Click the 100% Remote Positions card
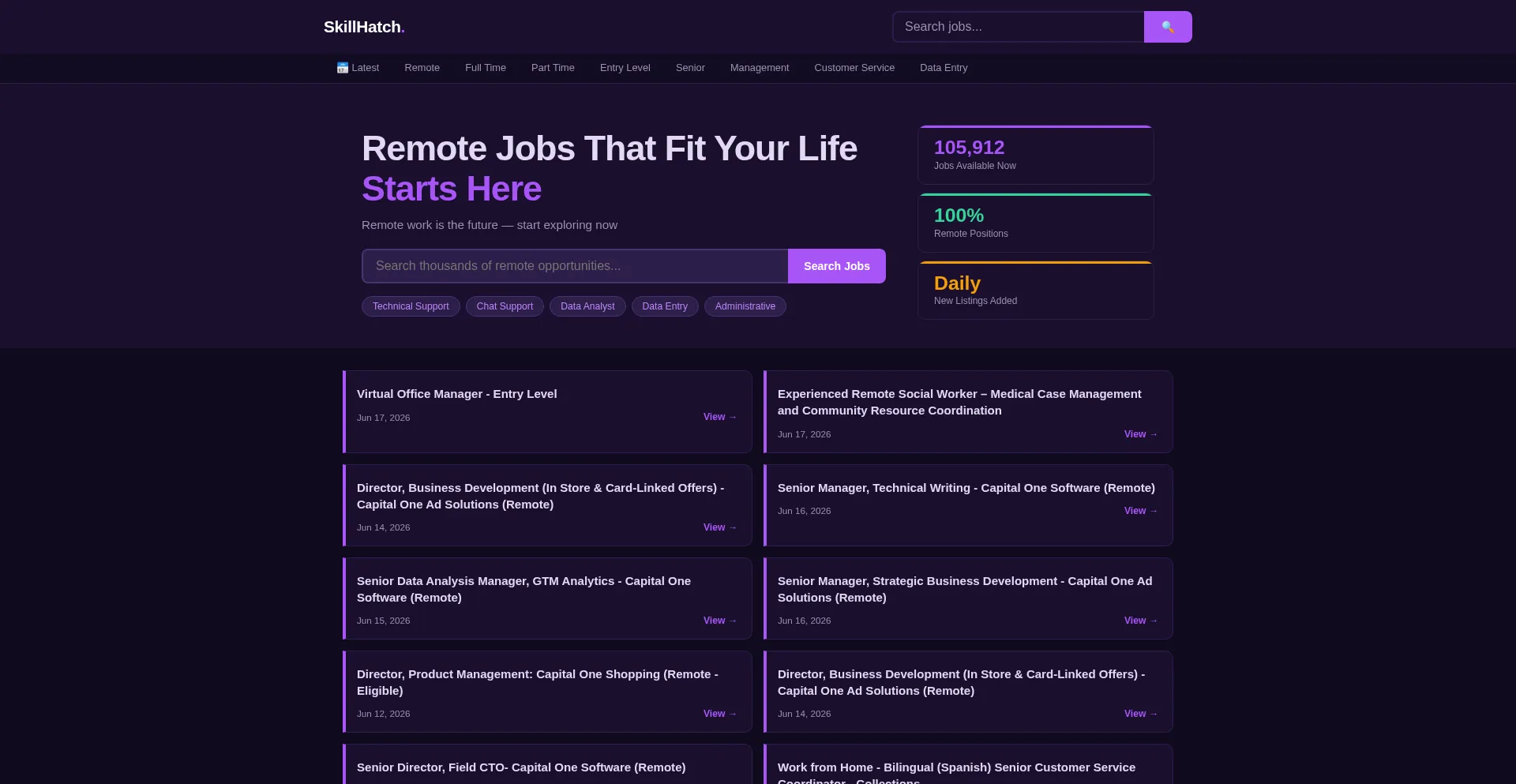Image resolution: width=1516 pixels, height=784 pixels. coord(1036,223)
